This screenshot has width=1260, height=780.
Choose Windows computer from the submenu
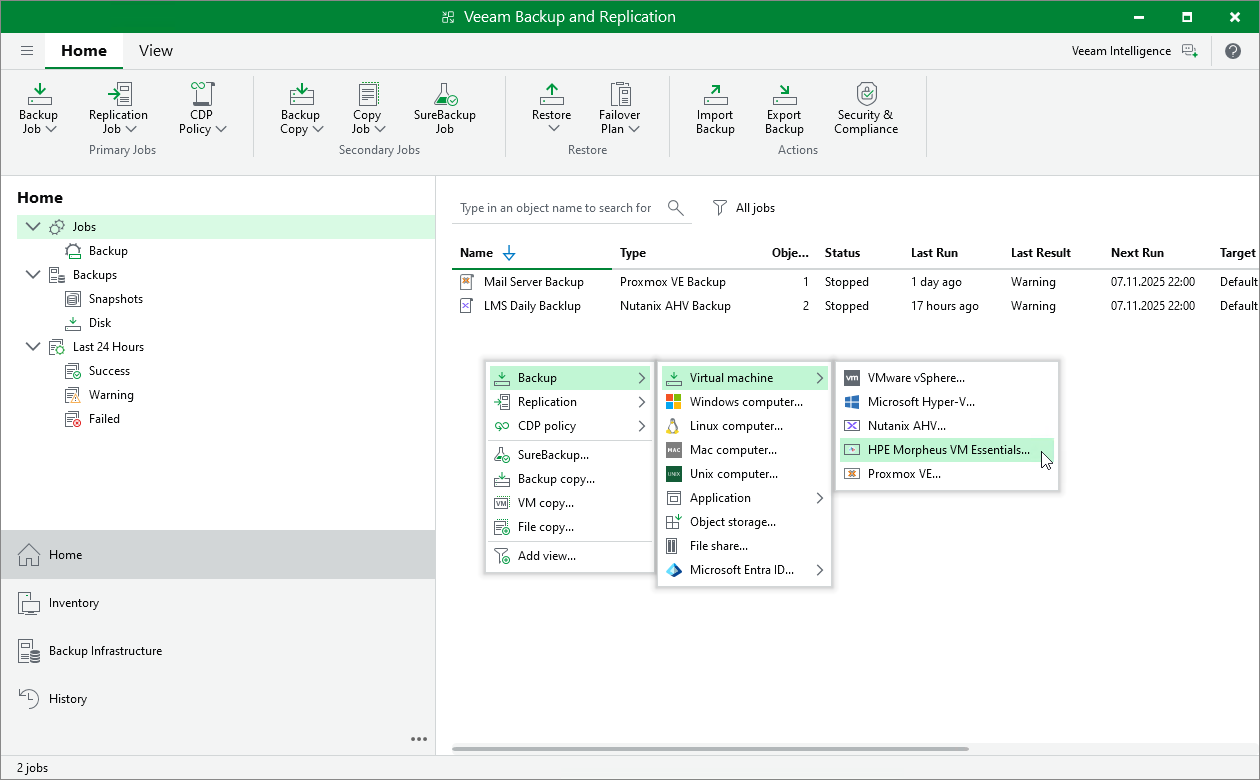[x=745, y=402]
